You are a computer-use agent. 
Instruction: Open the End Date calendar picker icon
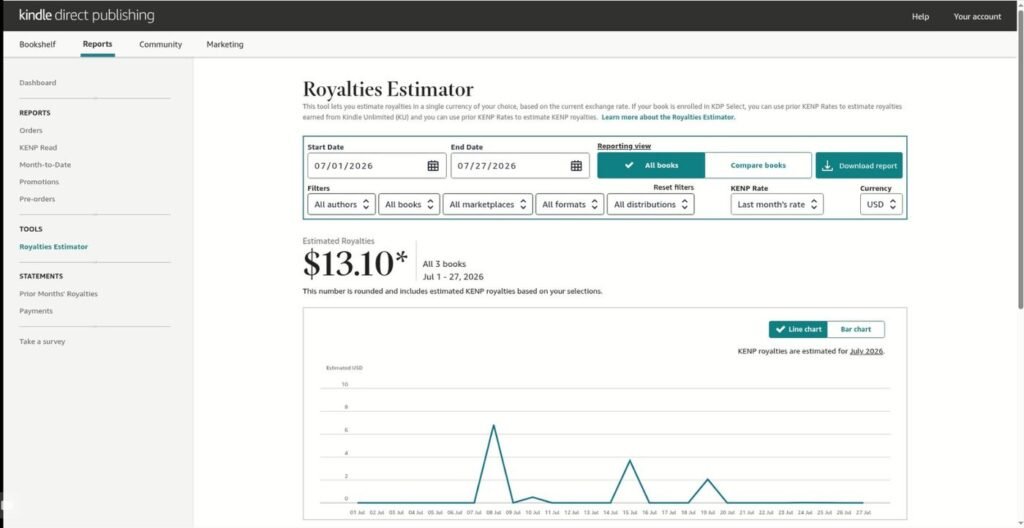[x=576, y=166]
